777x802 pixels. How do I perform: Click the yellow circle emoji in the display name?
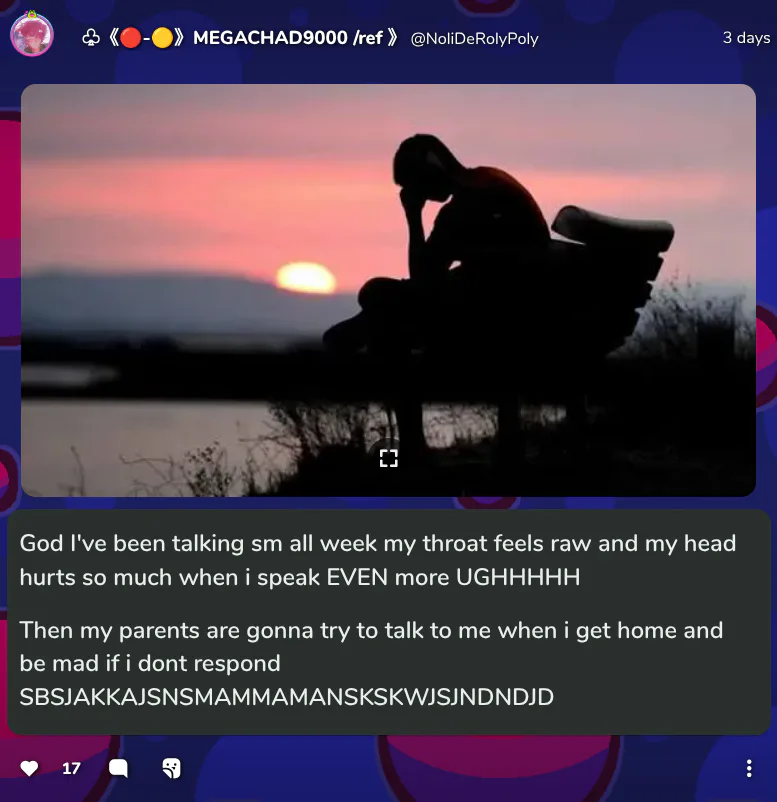163,38
